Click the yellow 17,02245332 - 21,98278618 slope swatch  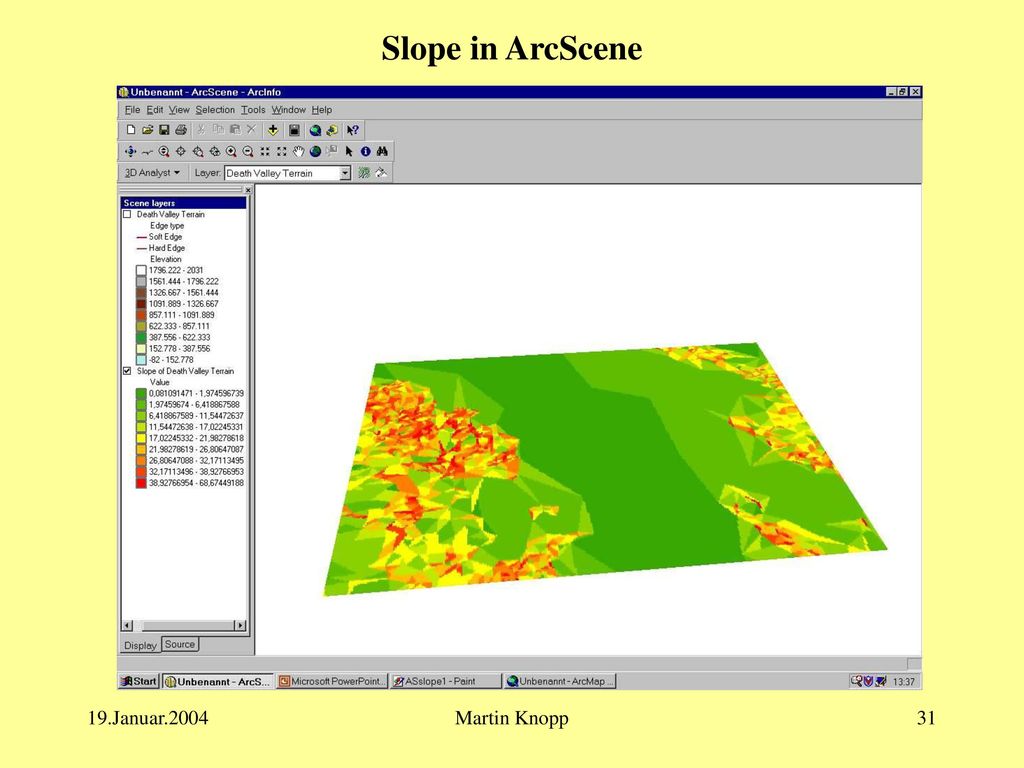141,438
